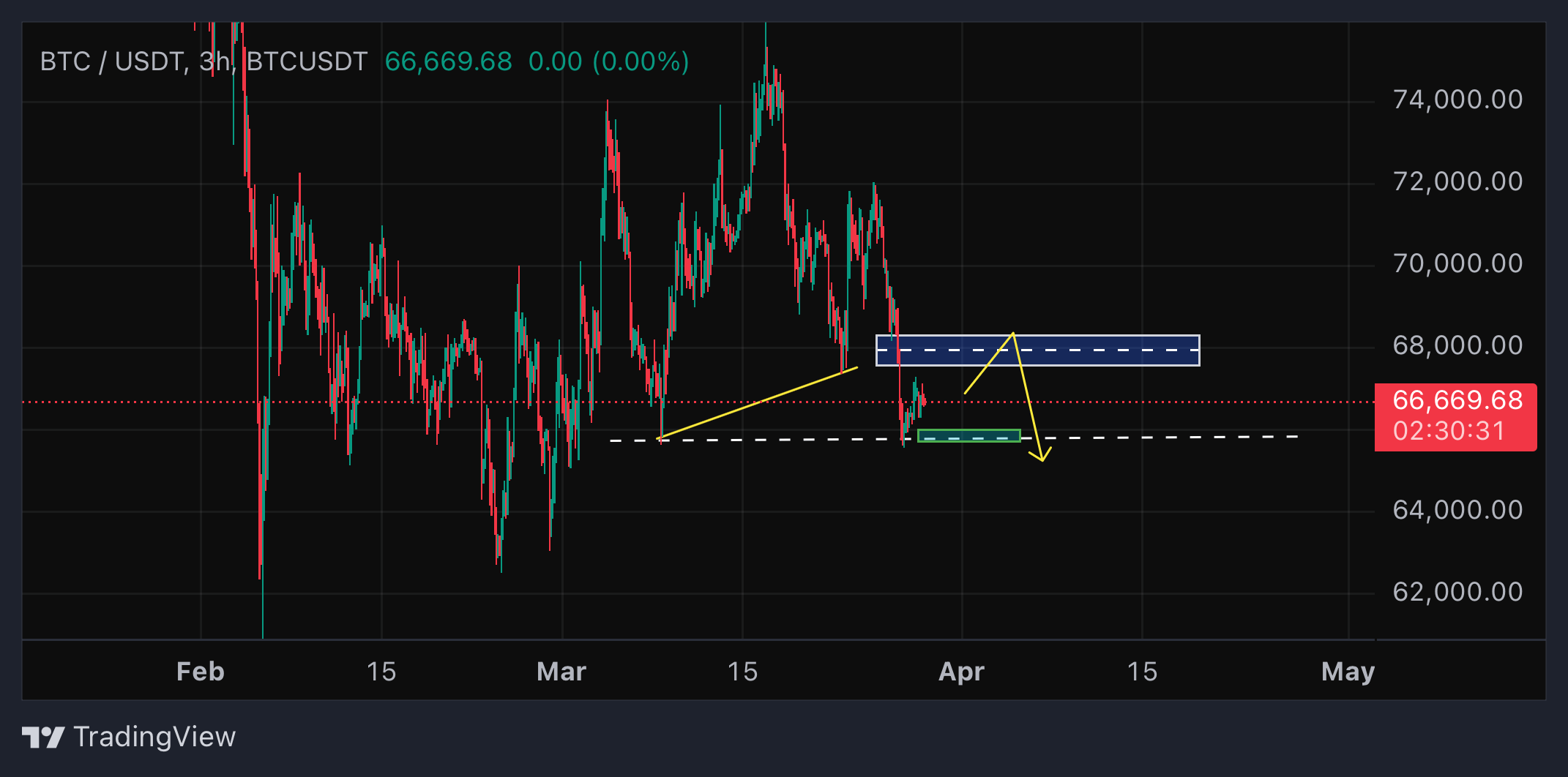The height and width of the screenshot is (777, 1568).
Task: Select the small green support rectangle
Action: [968, 436]
